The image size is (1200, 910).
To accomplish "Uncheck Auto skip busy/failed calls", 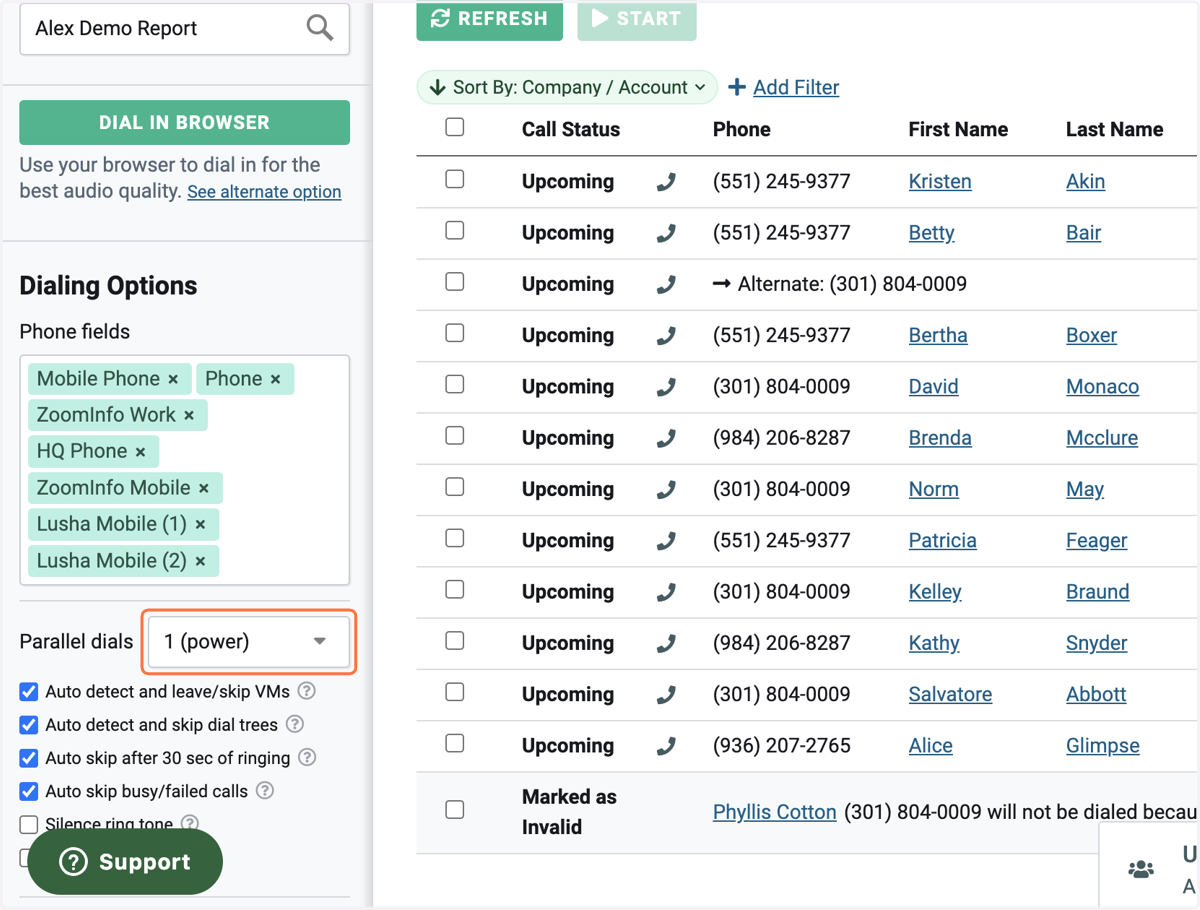I will (29, 791).
